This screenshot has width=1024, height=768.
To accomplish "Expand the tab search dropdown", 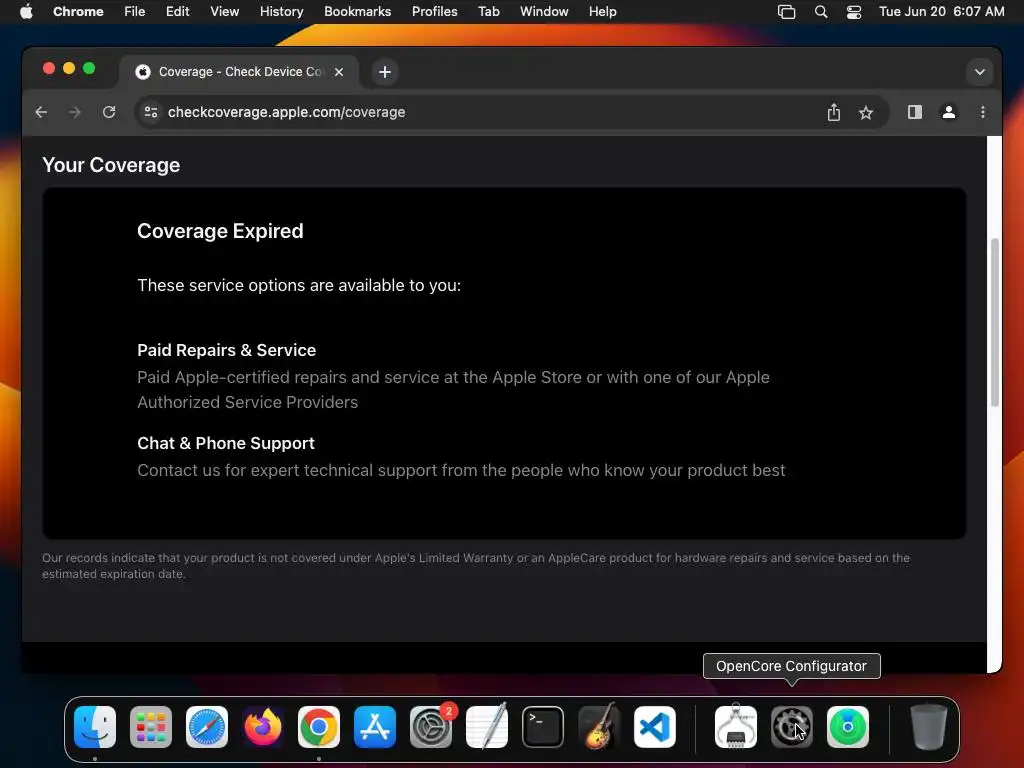I will [980, 72].
